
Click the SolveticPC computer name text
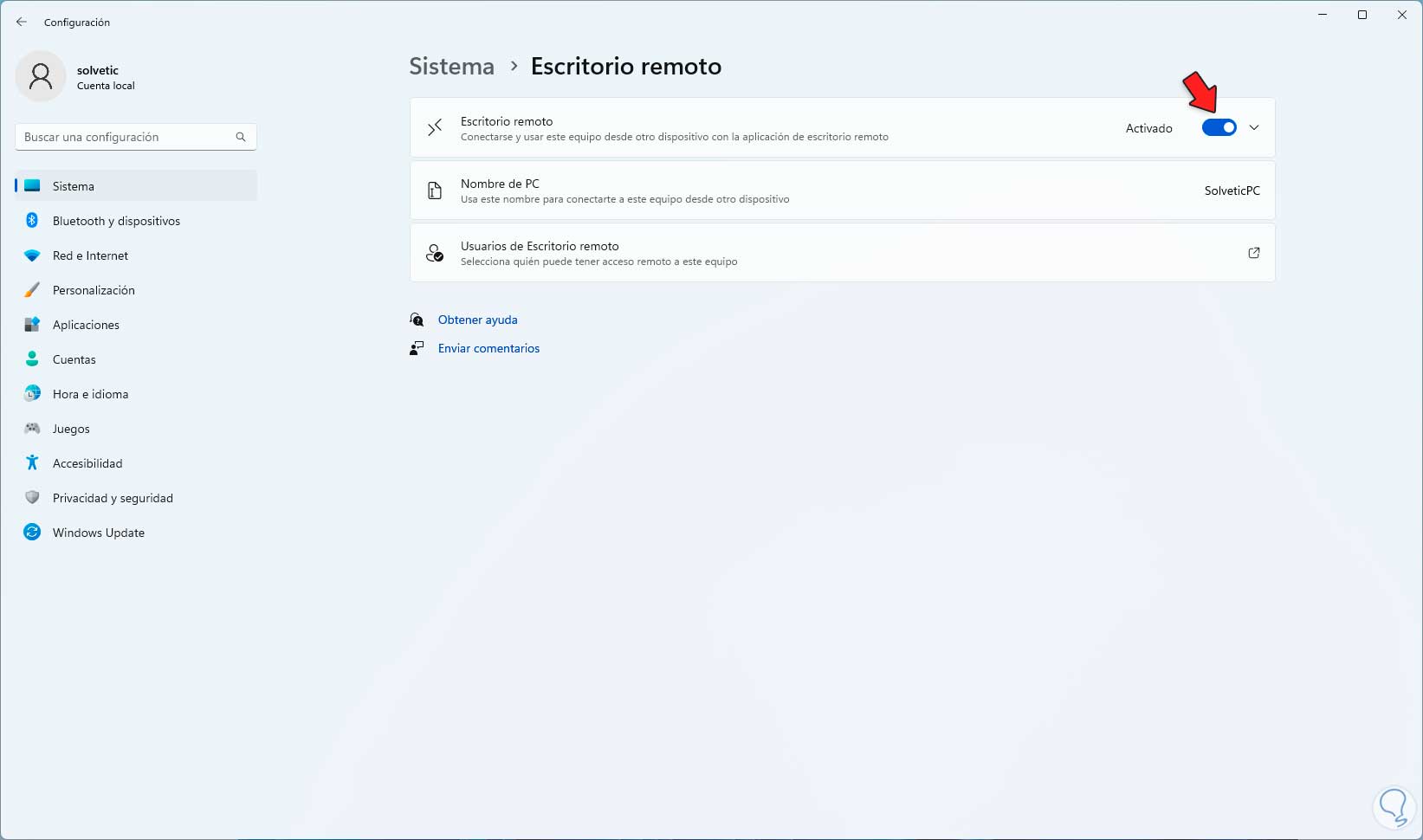pyautogui.click(x=1232, y=191)
